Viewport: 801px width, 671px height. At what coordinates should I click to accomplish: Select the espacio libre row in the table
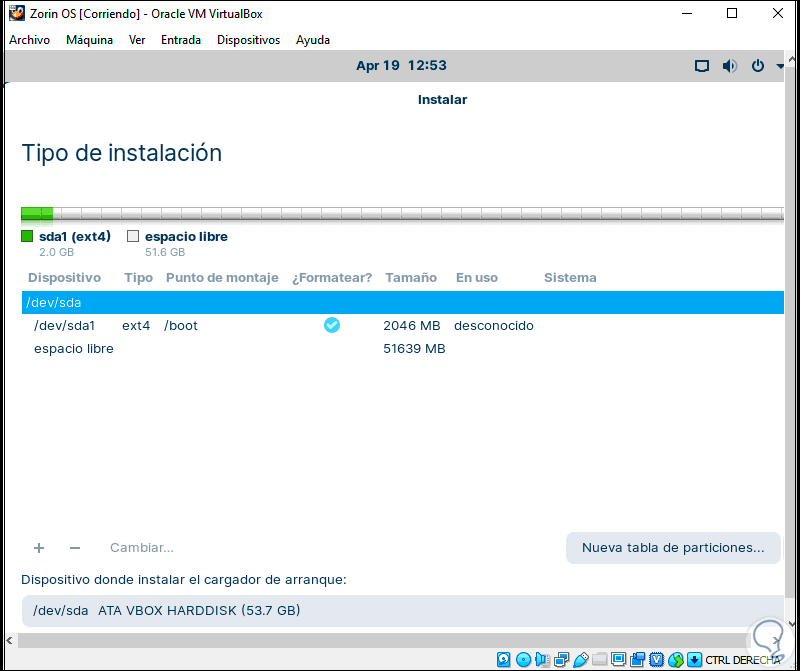[403, 348]
